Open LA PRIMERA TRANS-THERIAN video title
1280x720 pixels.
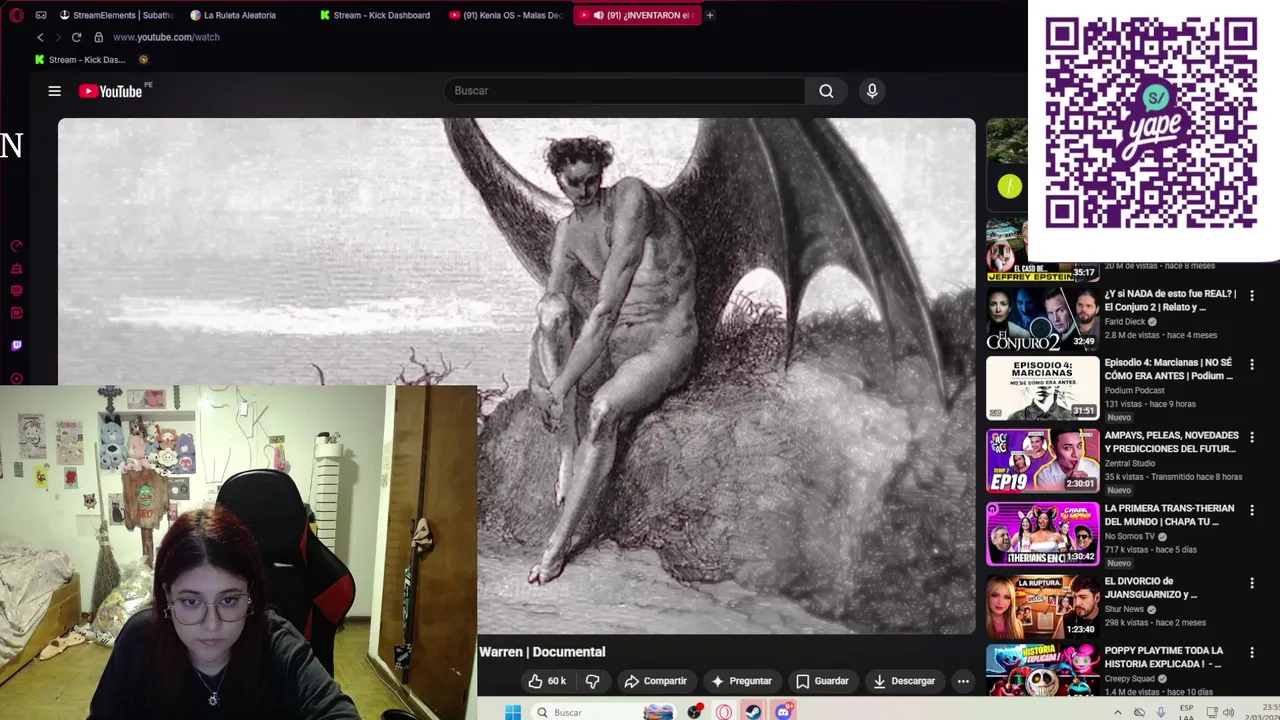coord(1169,515)
